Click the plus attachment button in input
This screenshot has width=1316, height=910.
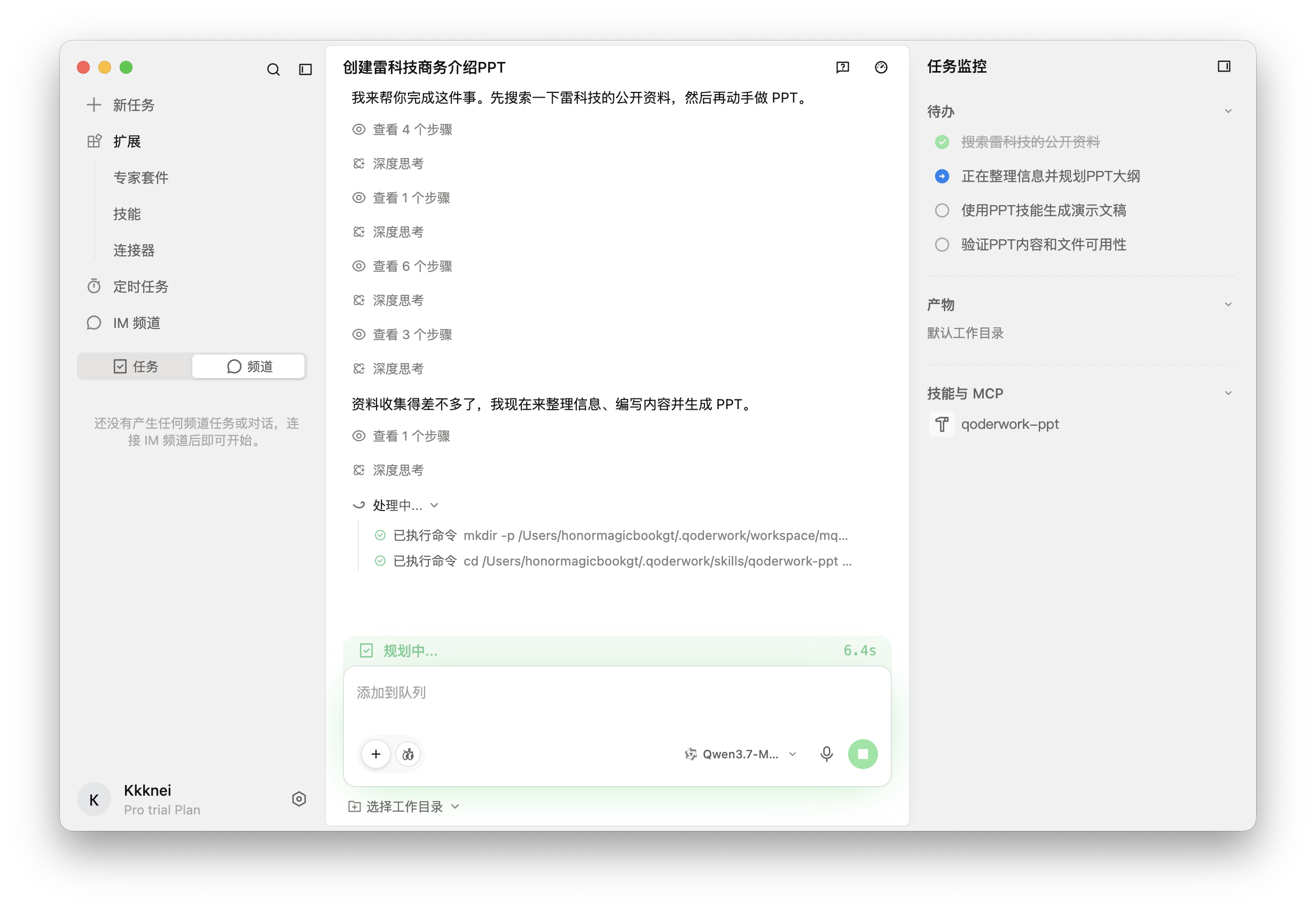[376, 754]
